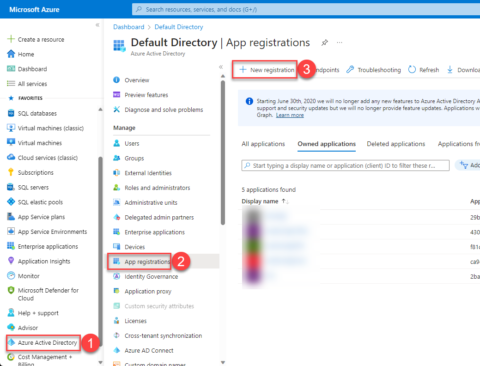Open SQL servers icon

point(11,187)
